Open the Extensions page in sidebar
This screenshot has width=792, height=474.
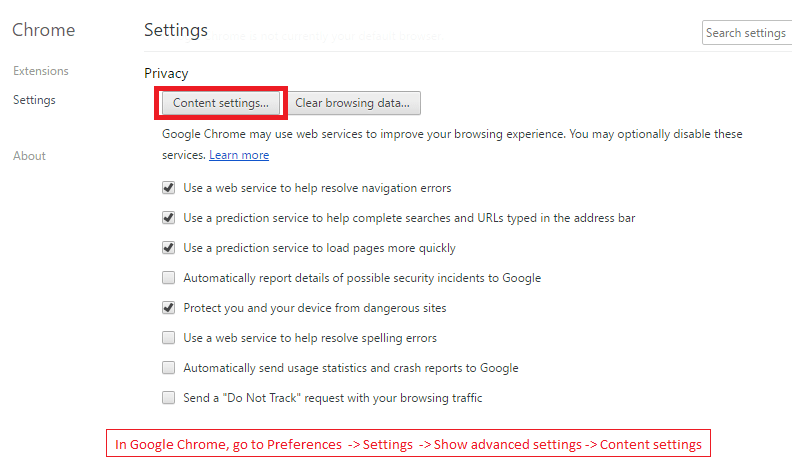point(41,71)
